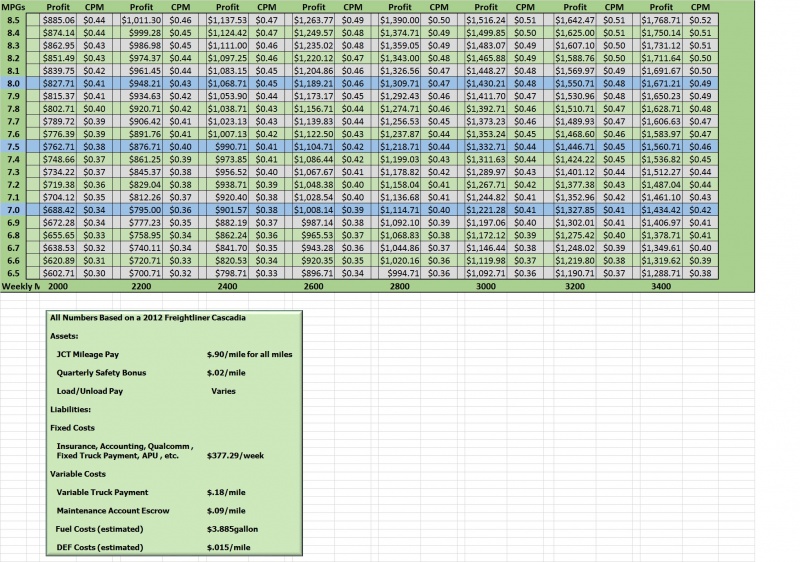Select profit cell $1,221.28

pos(486,210)
